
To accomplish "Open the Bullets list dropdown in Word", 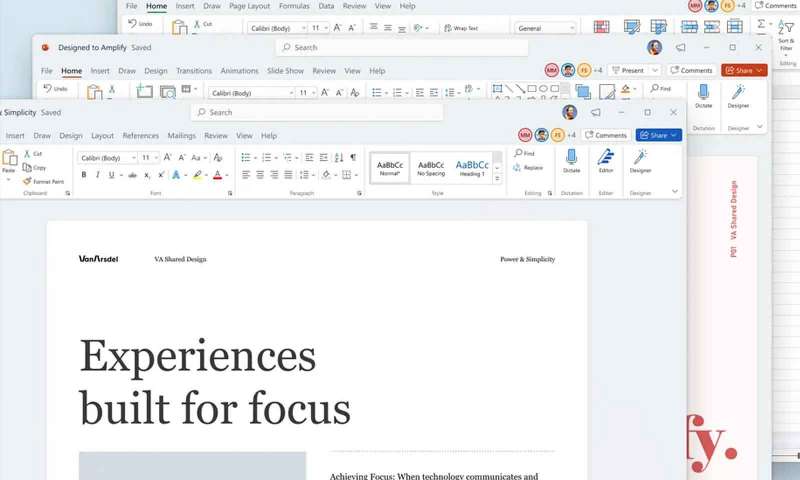I will (x=255, y=158).
